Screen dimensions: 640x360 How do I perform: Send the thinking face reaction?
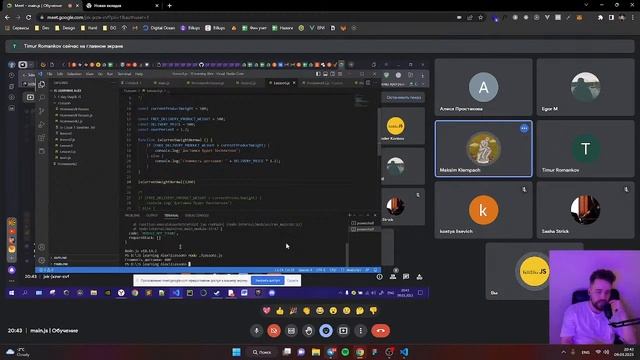[x=360, y=311]
